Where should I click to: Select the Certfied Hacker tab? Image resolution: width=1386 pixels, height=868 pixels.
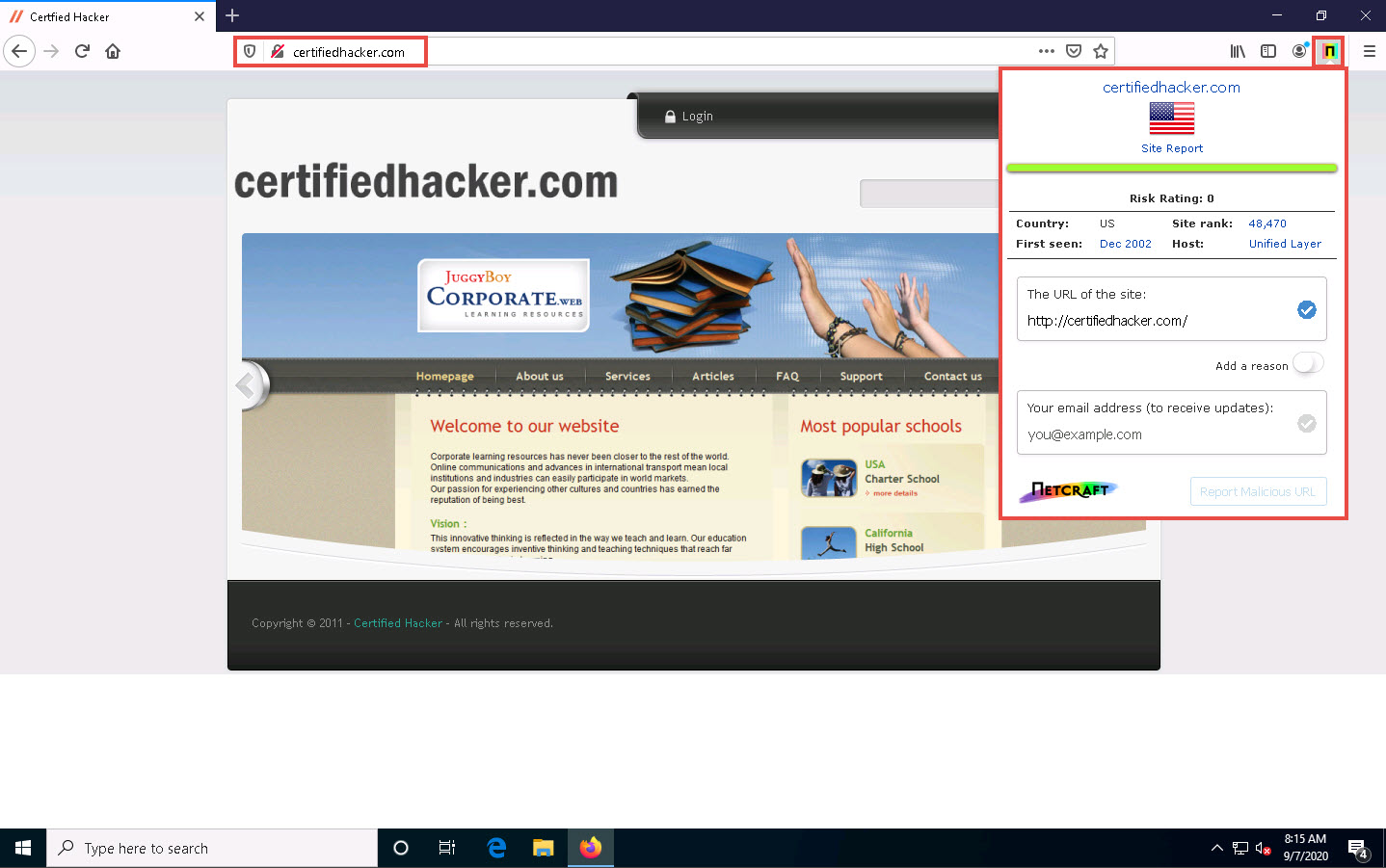(108, 16)
